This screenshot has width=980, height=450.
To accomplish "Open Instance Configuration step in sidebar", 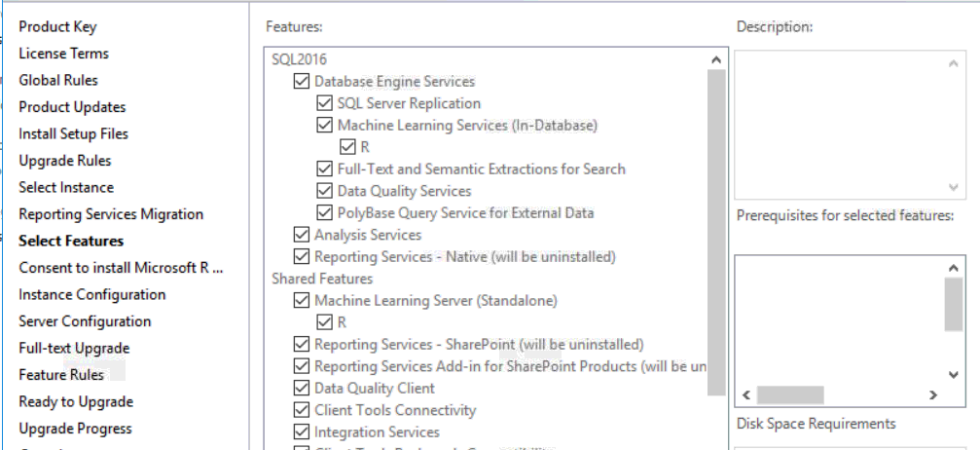I will (92, 295).
